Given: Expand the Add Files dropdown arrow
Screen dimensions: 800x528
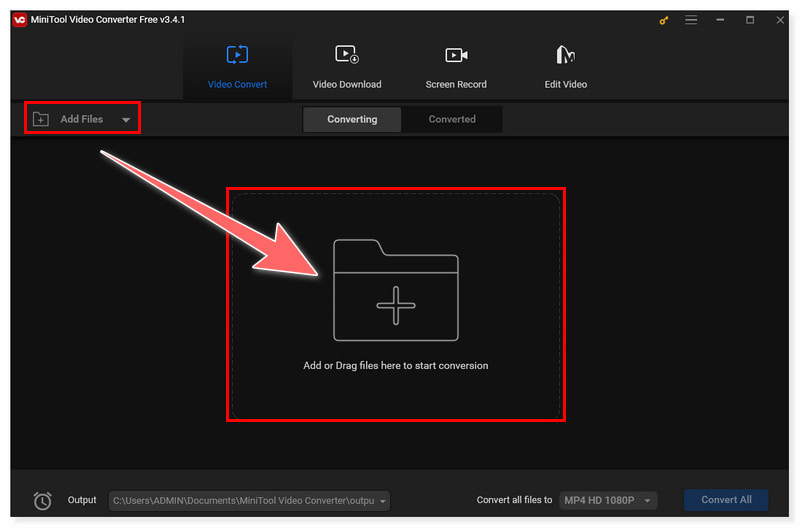Looking at the screenshot, I should click(126, 120).
